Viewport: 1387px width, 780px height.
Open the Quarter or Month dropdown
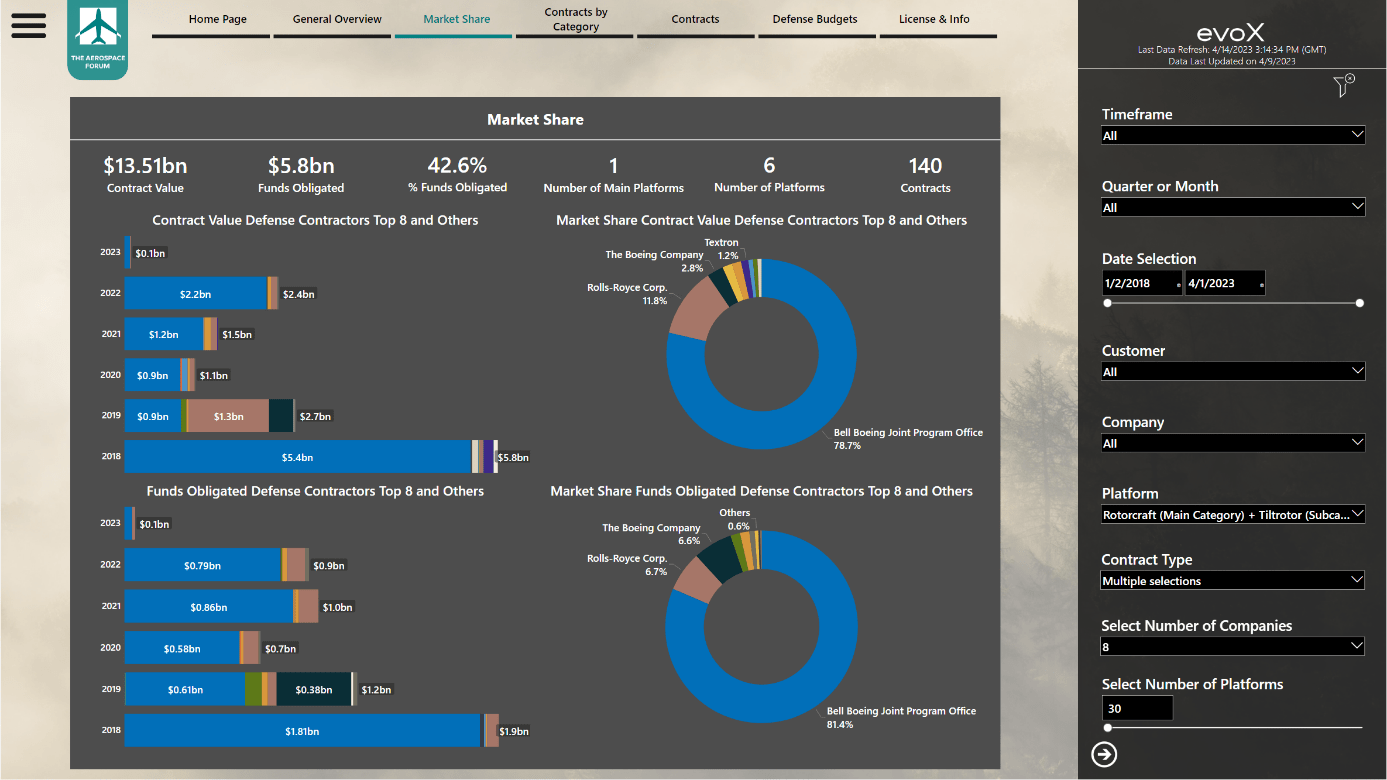[1233, 207]
